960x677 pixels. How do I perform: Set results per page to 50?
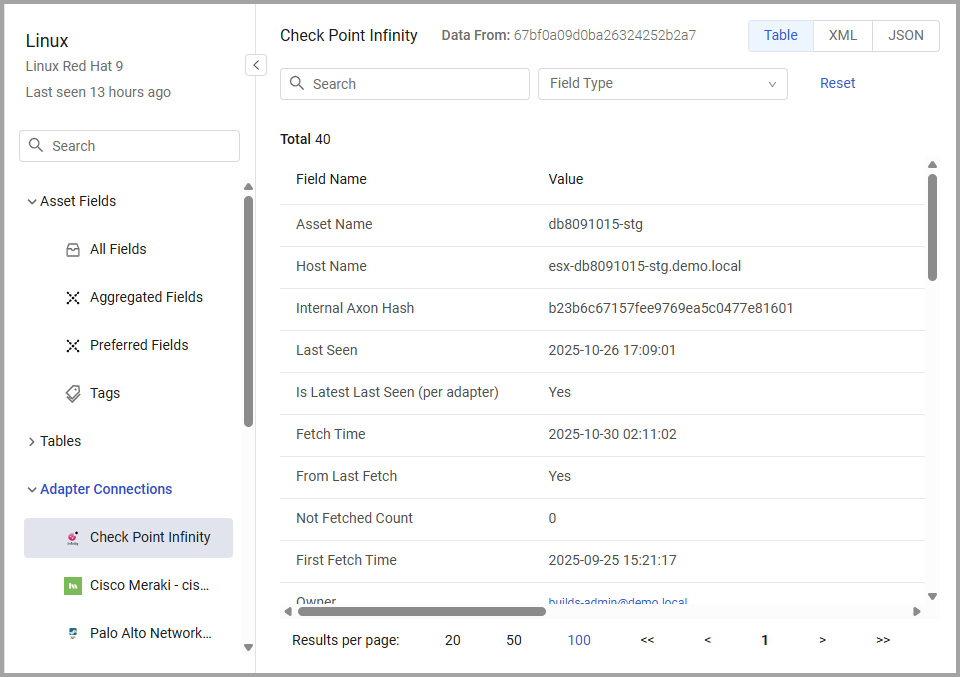pyautogui.click(x=514, y=640)
